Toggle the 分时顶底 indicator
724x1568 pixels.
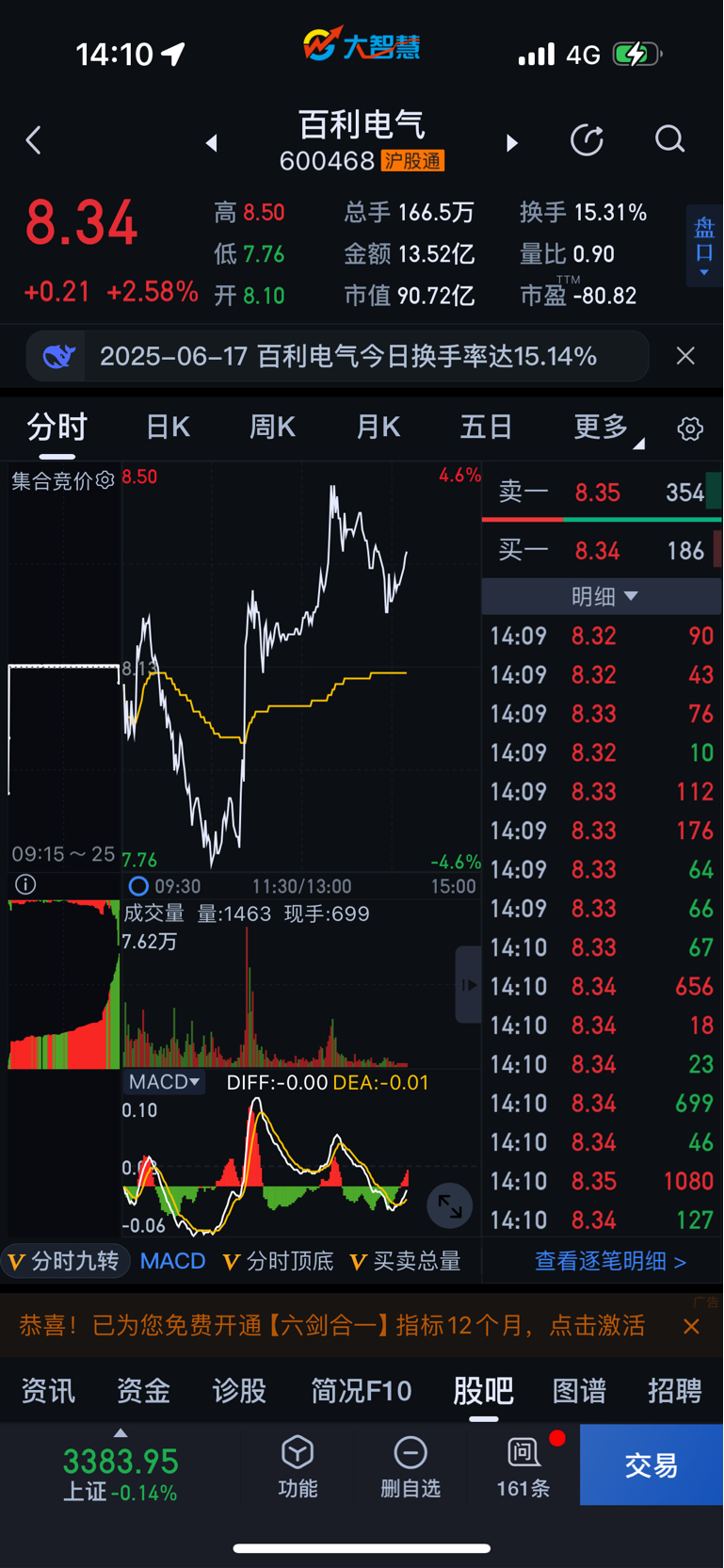(x=278, y=1261)
